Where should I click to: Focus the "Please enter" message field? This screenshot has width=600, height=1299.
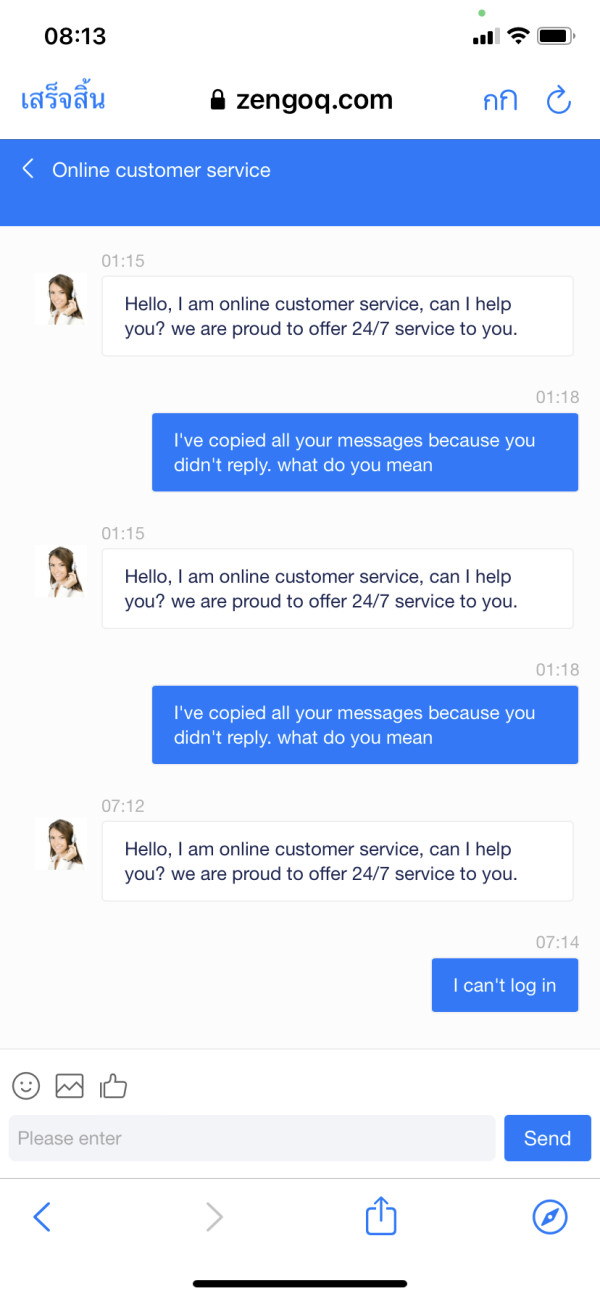click(252, 1138)
